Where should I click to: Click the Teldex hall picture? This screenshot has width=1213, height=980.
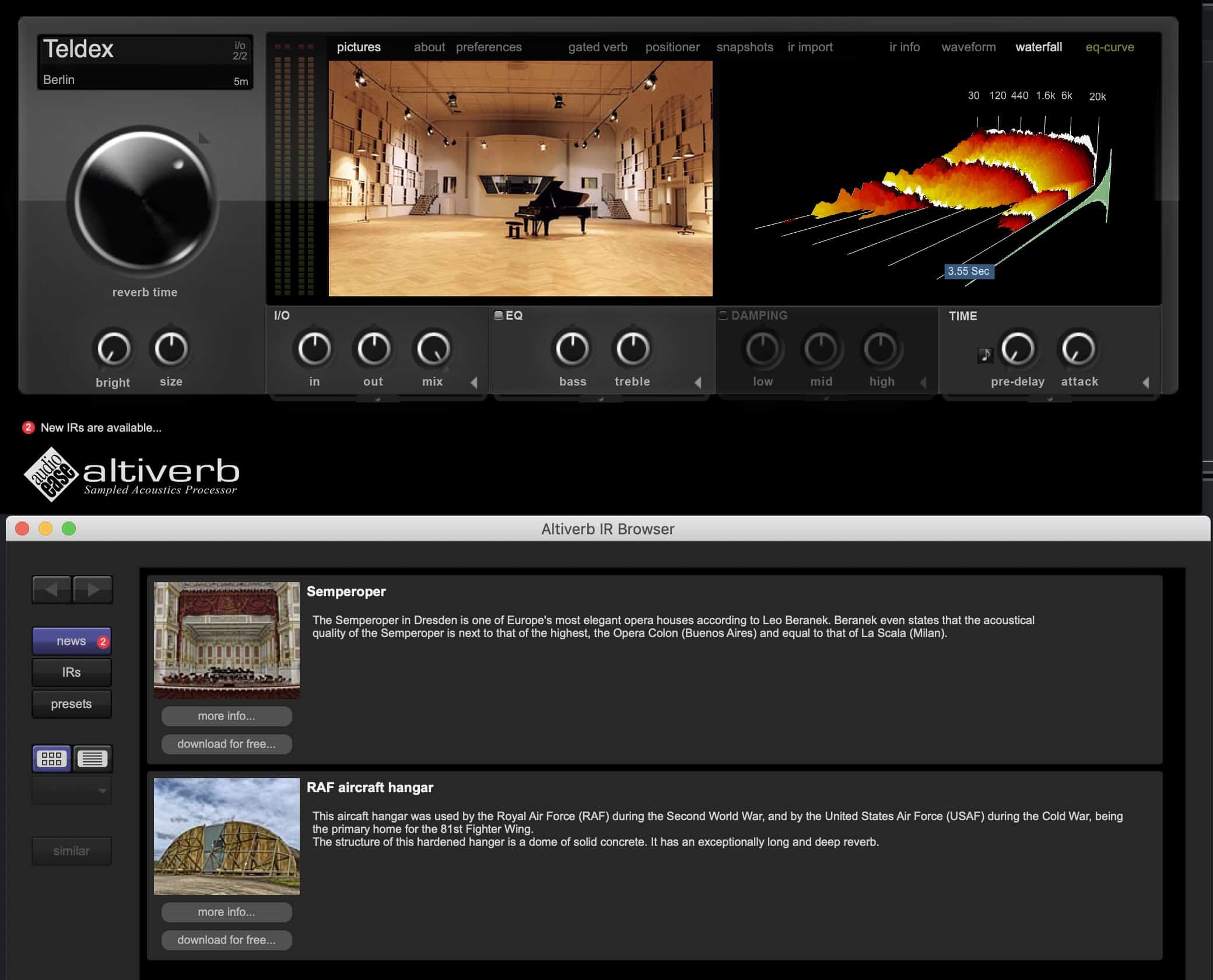click(x=521, y=178)
